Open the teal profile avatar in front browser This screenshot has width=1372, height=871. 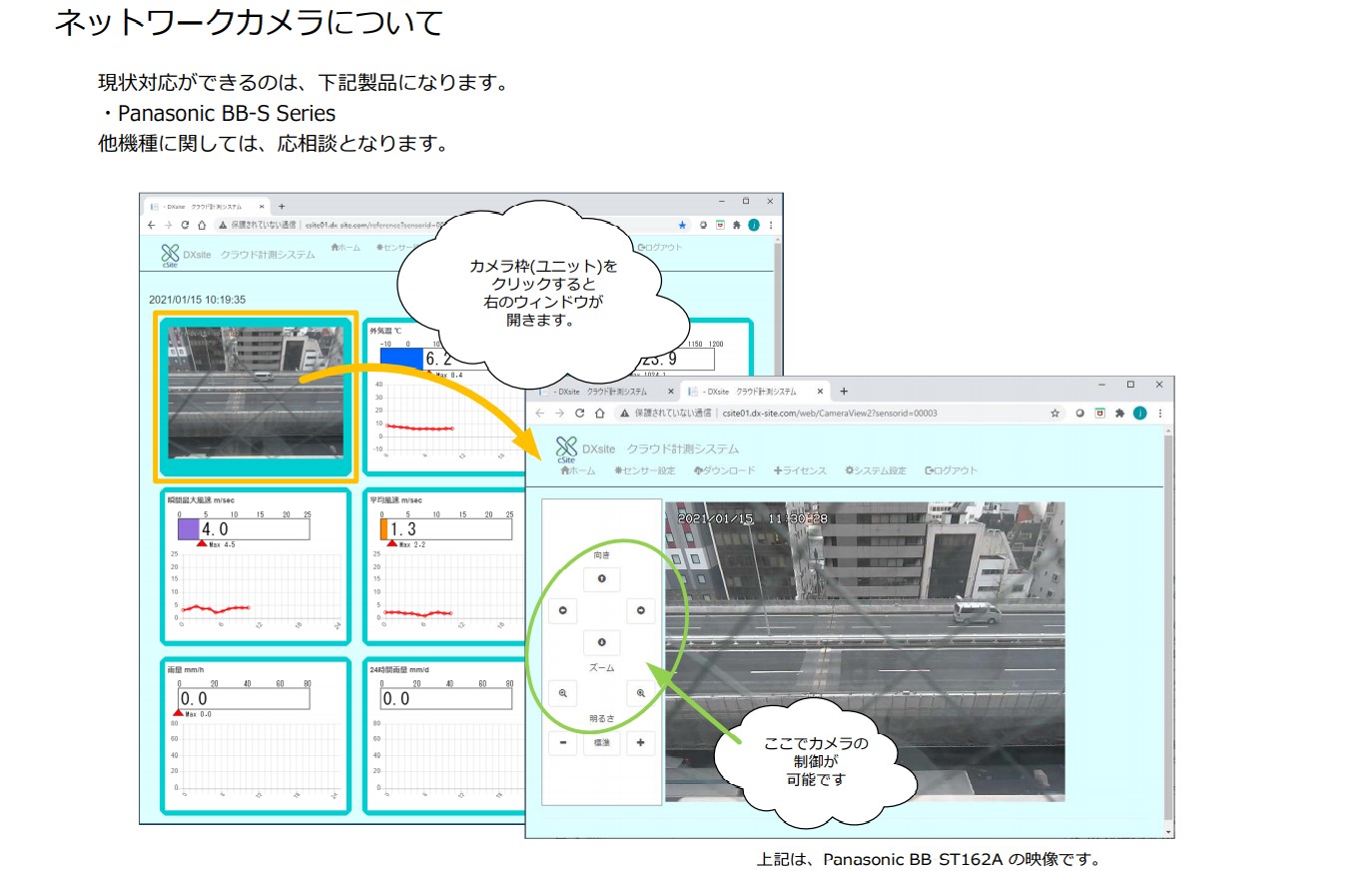coord(1139,413)
